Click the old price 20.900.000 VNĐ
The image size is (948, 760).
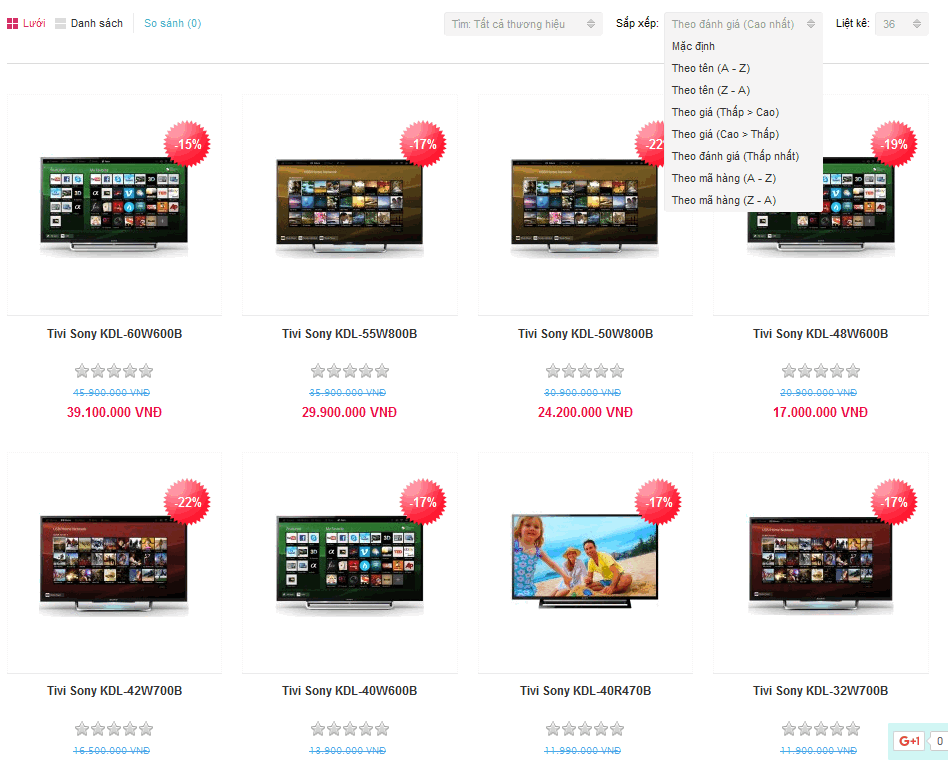click(818, 392)
